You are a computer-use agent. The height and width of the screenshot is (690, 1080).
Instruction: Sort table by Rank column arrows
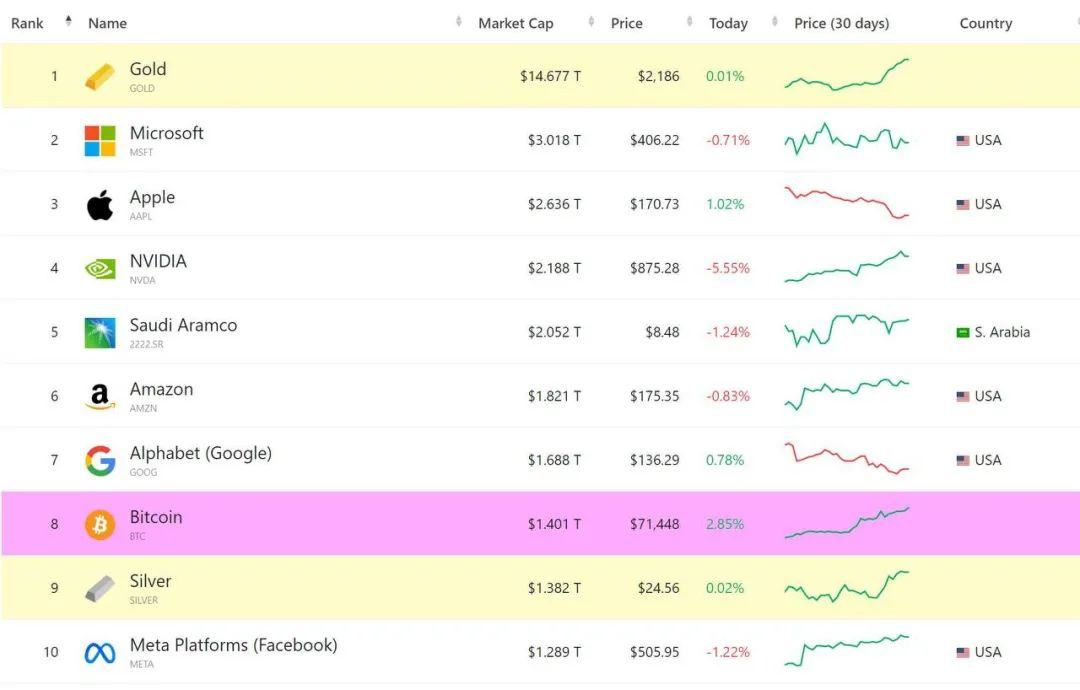tap(68, 22)
